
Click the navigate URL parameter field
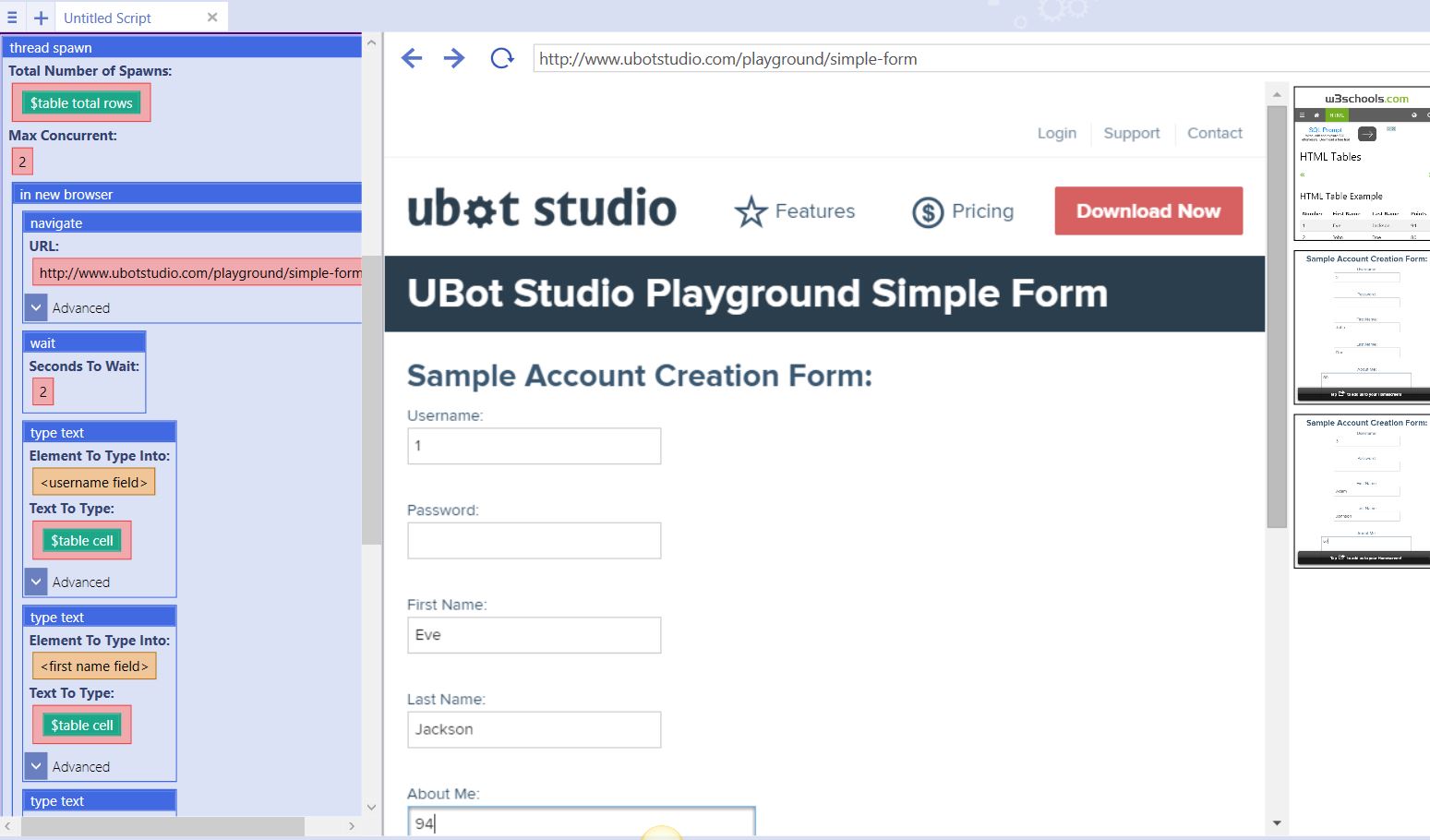(198, 272)
